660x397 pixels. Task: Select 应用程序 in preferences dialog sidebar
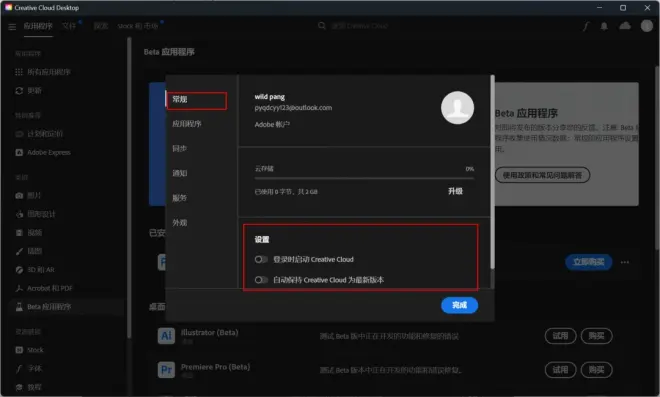point(187,124)
